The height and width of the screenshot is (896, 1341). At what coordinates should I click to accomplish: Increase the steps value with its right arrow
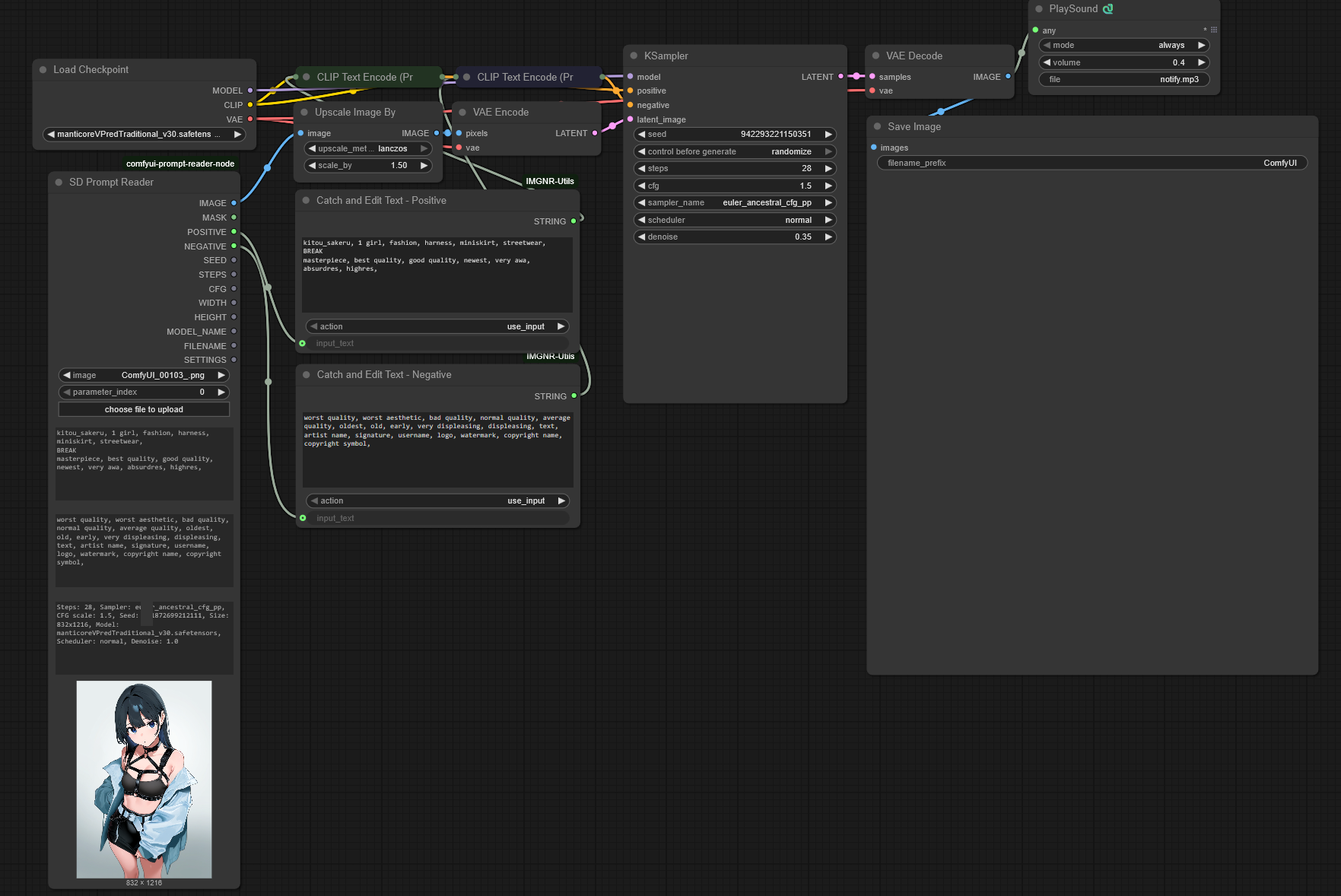828,168
